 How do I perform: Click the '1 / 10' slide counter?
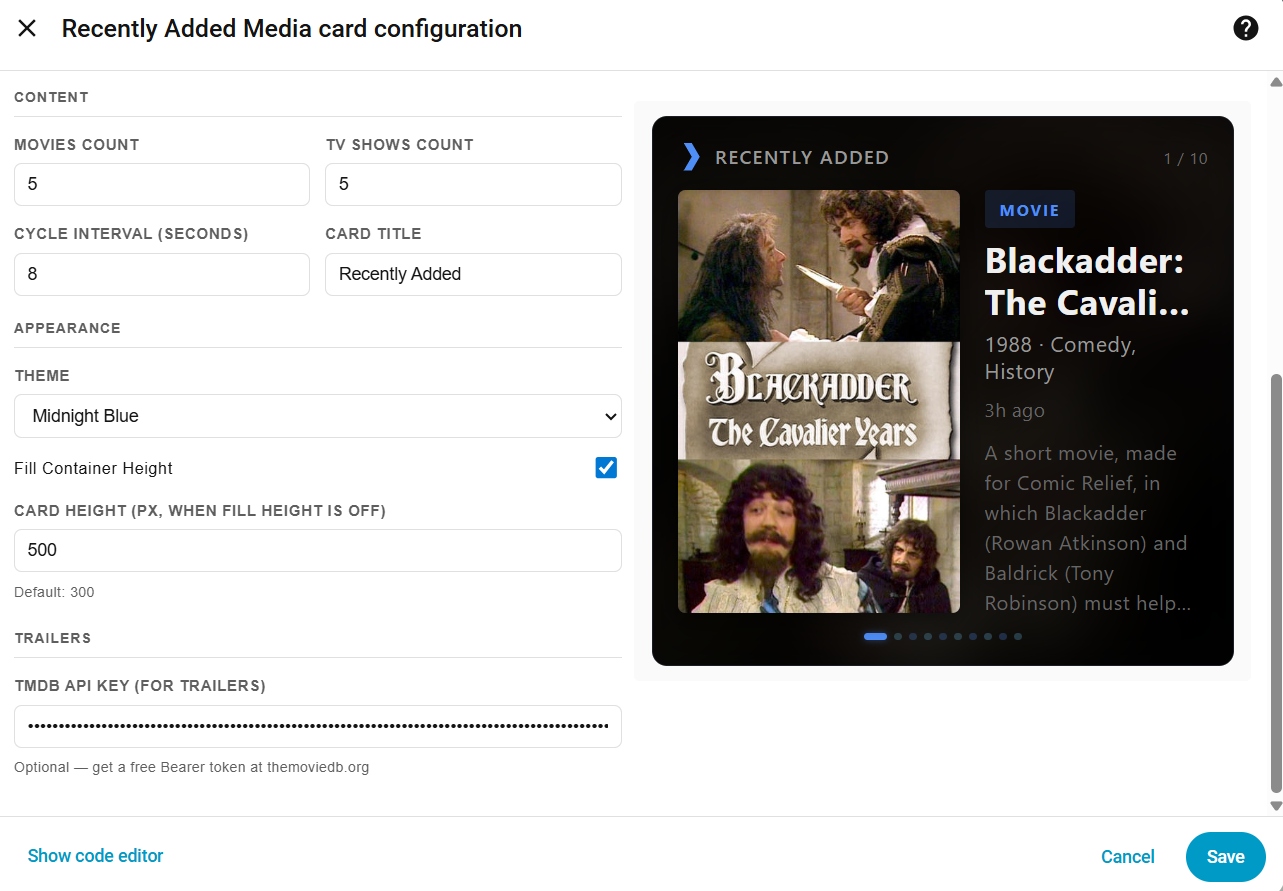tap(1186, 159)
